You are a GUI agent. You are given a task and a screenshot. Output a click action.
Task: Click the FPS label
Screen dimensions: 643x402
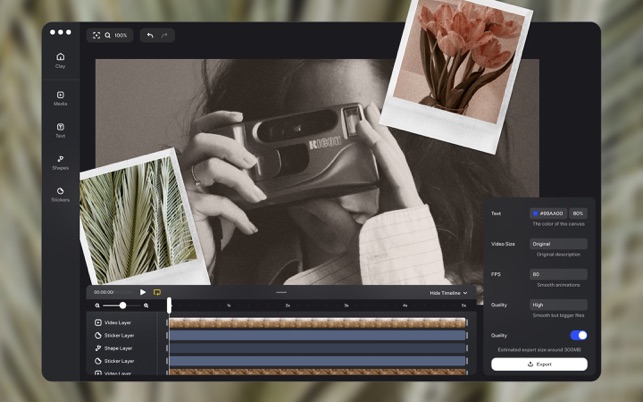pyautogui.click(x=496, y=274)
